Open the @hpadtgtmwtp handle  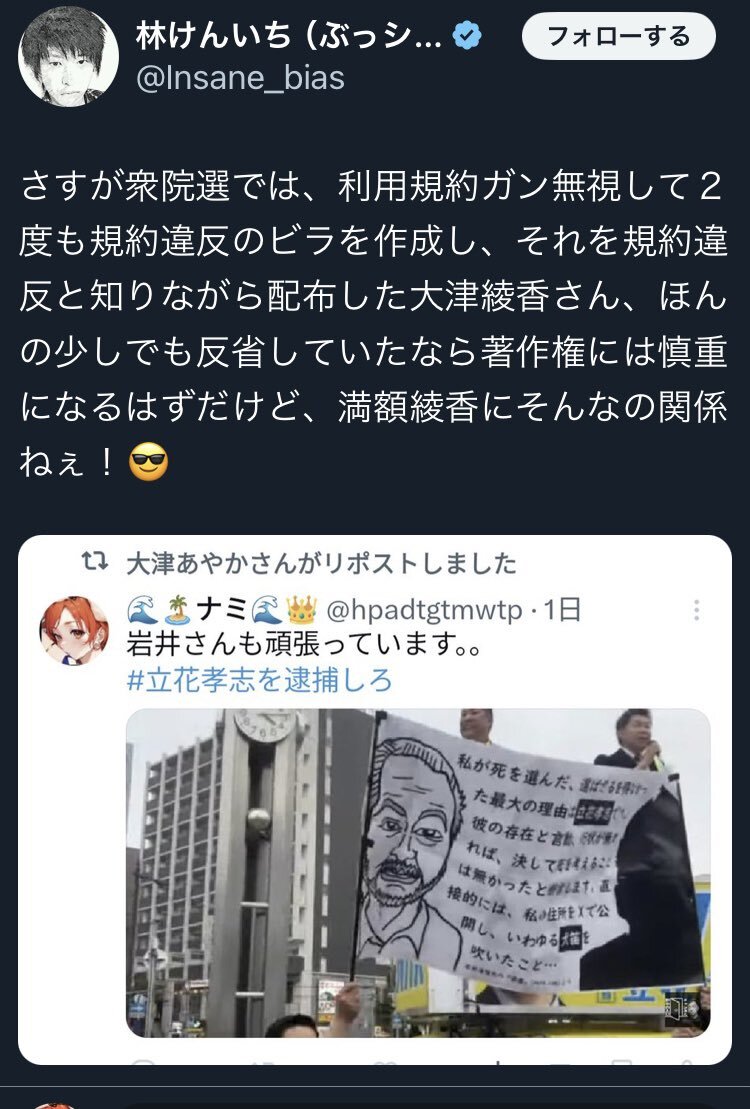[x=424, y=610]
